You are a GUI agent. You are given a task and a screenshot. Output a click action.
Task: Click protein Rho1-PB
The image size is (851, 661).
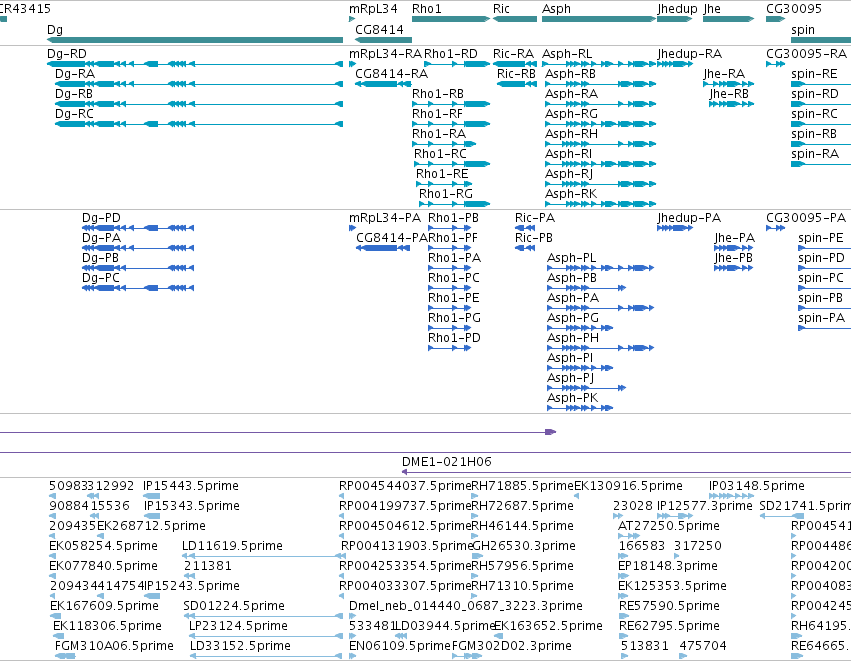[x=449, y=228]
